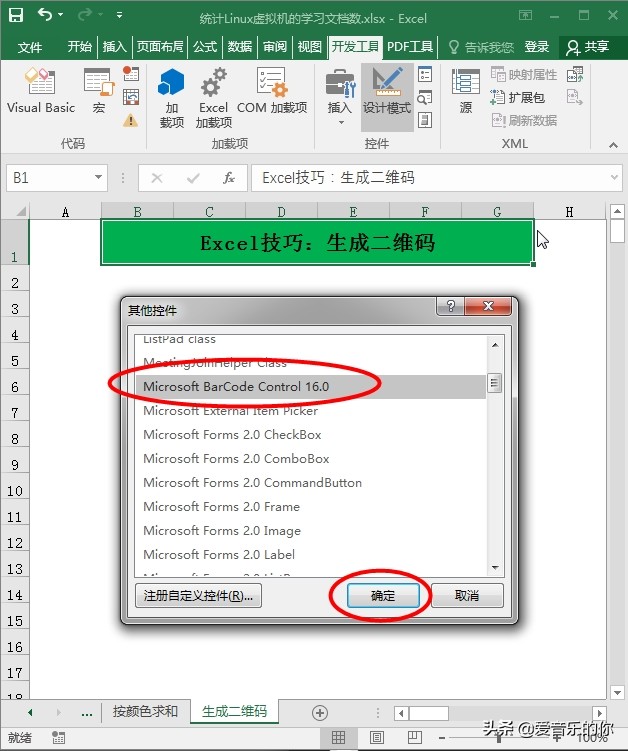Click the Save icon in quick access toolbar
The width and height of the screenshot is (628, 751).
click(x=16, y=16)
